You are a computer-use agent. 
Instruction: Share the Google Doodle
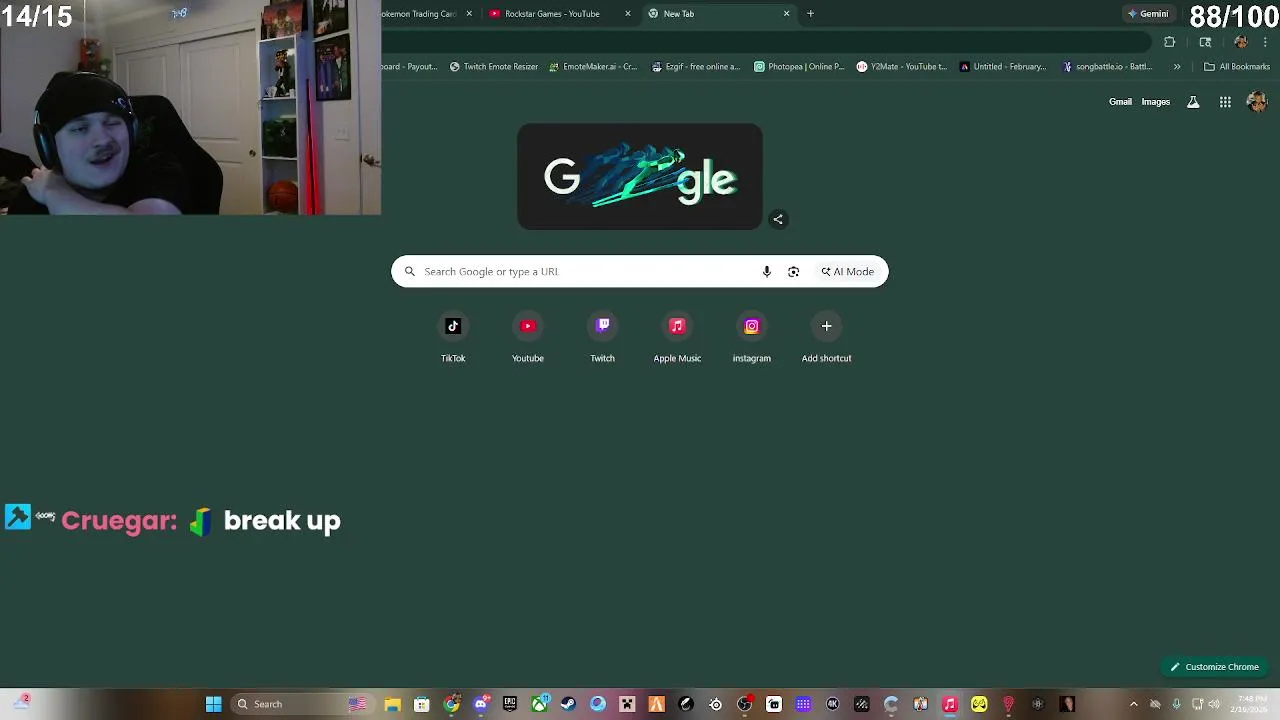[778, 219]
